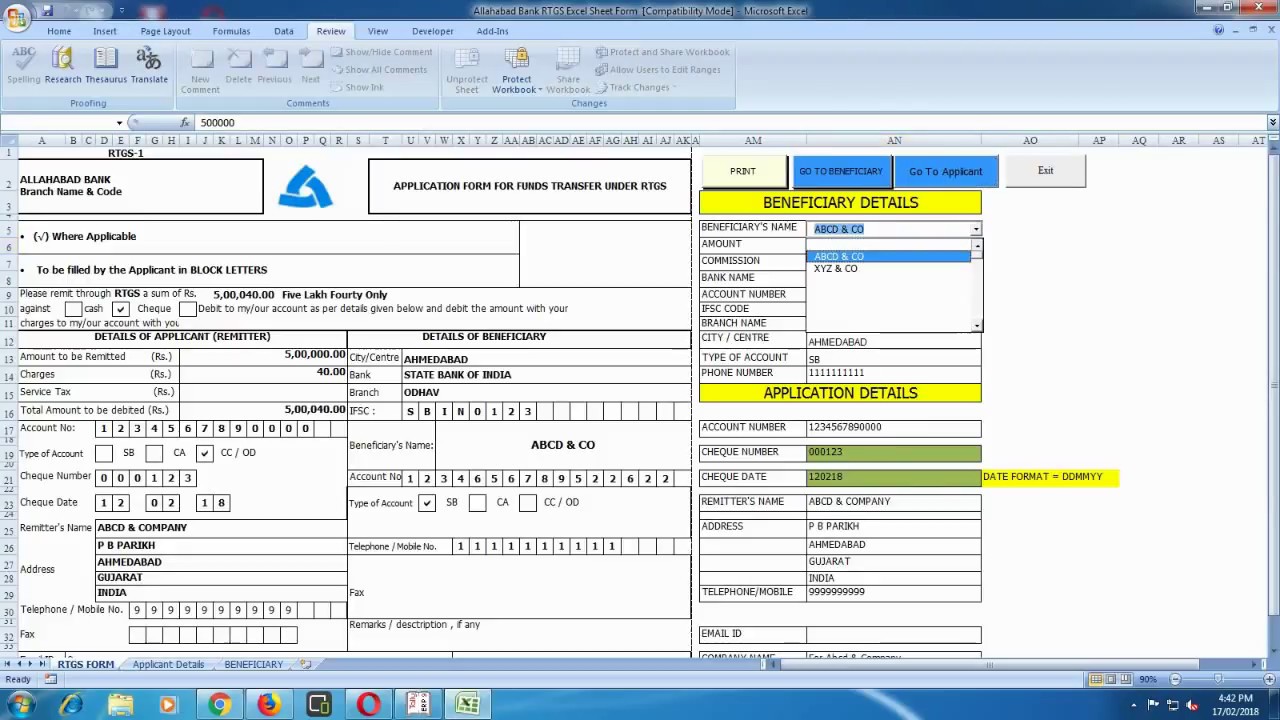Open Internet Explorer from the taskbar

70,705
